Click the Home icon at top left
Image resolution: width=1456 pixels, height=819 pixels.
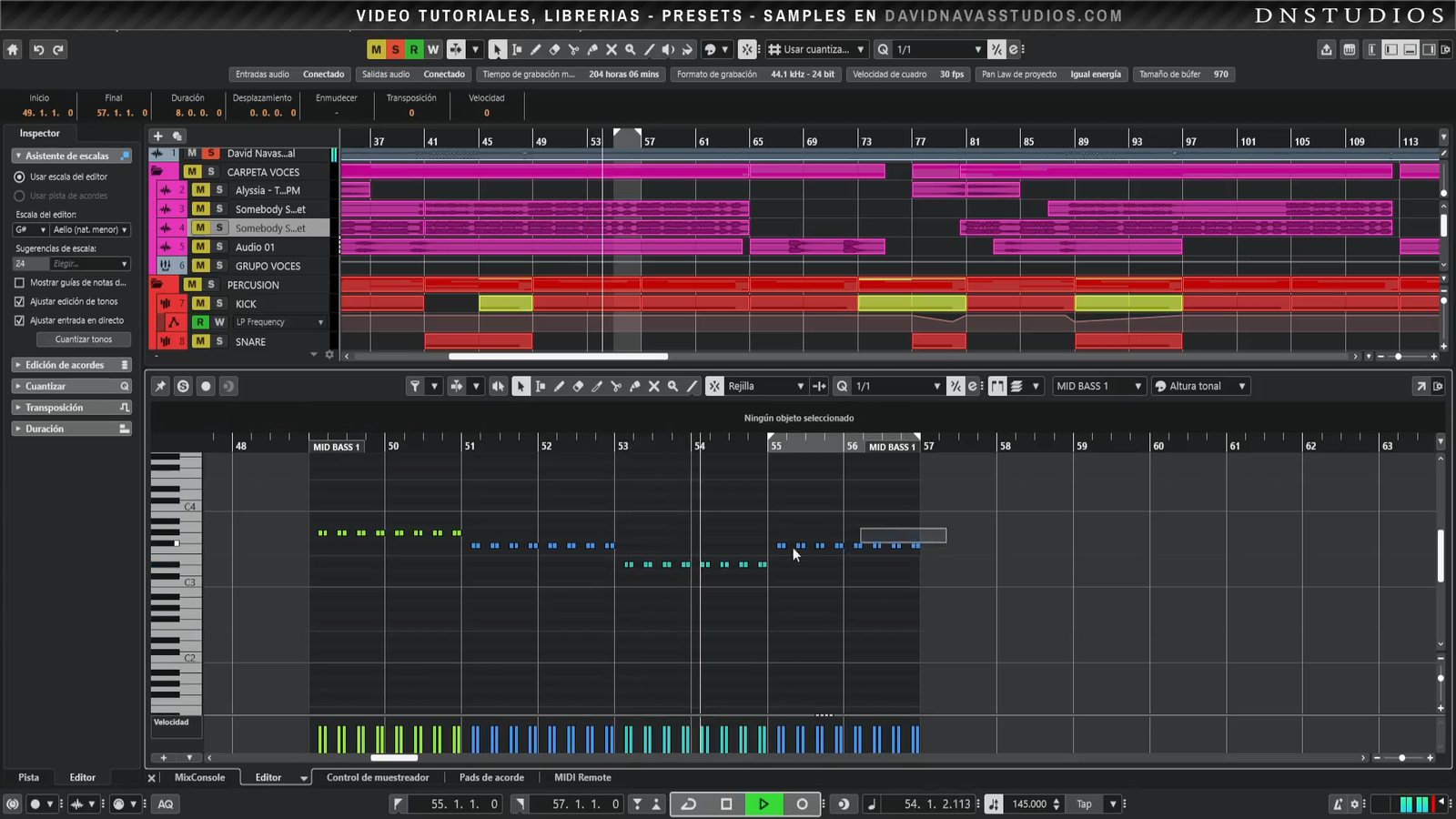[x=13, y=50]
